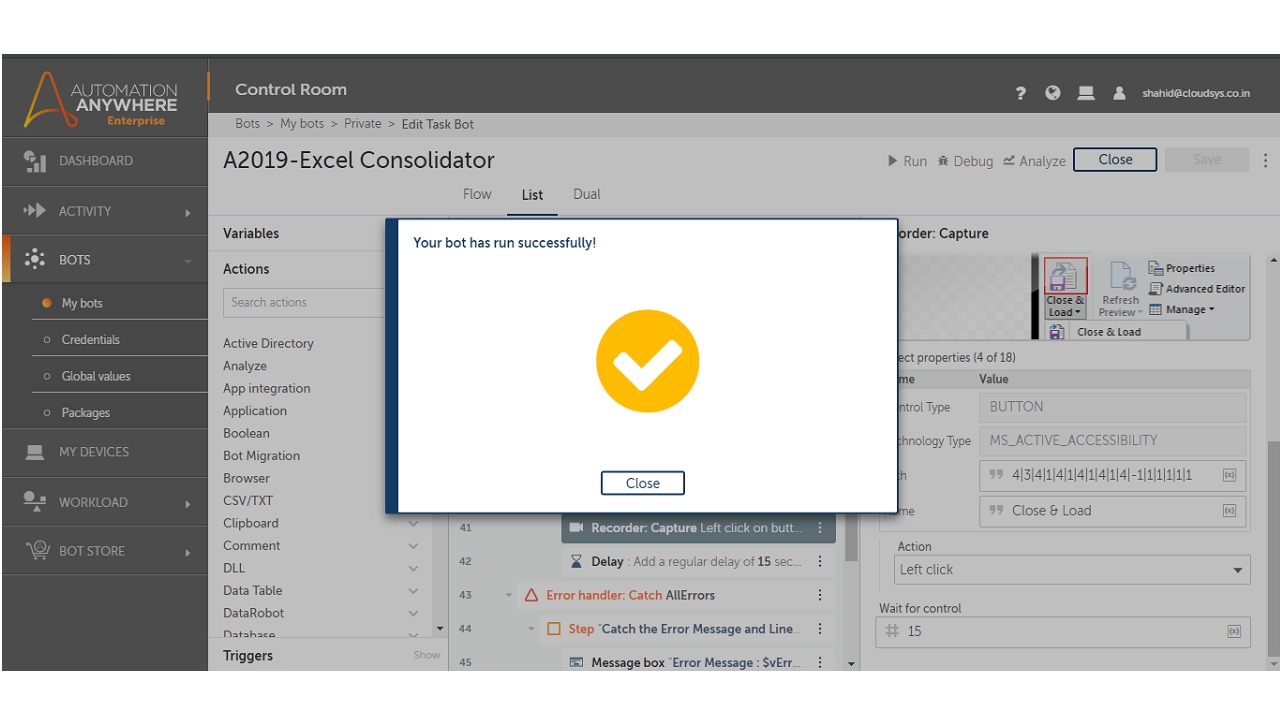Expand the Bot Store sidebar menu arrow
Screen dimensions: 1280x720
[x=187, y=552]
